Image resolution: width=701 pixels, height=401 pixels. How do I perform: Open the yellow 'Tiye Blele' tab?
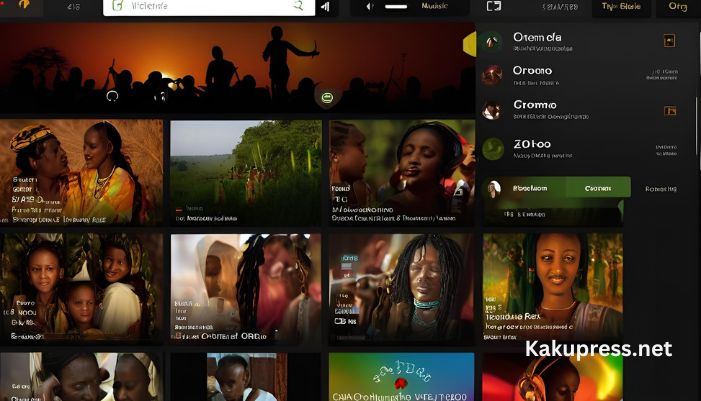[621, 7]
